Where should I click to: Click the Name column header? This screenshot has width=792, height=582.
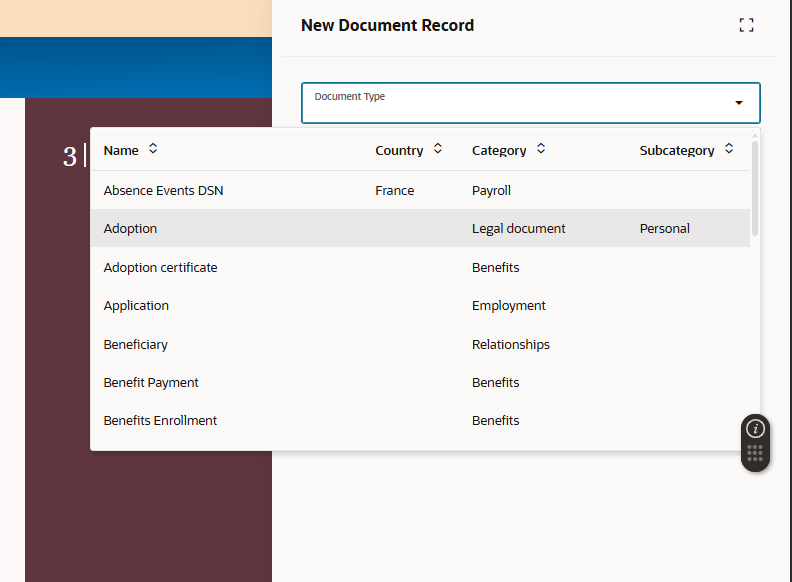pyautogui.click(x=121, y=151)
